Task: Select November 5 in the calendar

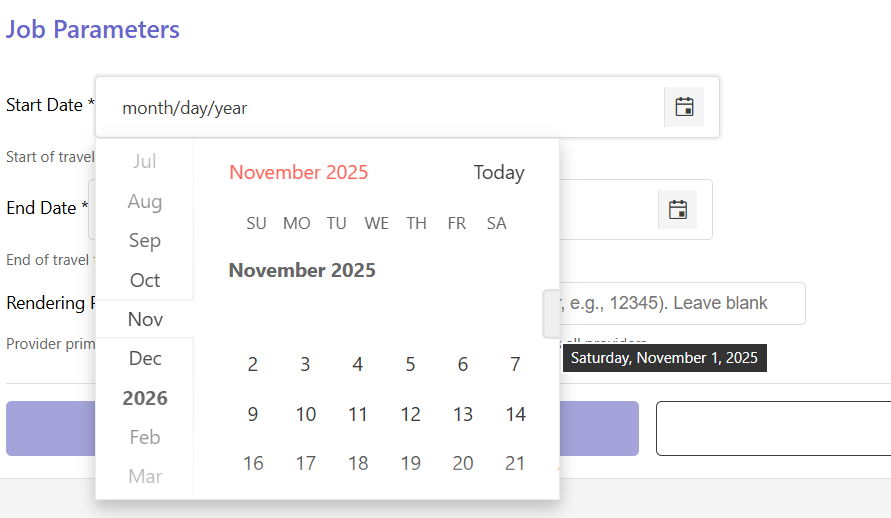Action: 410,365
